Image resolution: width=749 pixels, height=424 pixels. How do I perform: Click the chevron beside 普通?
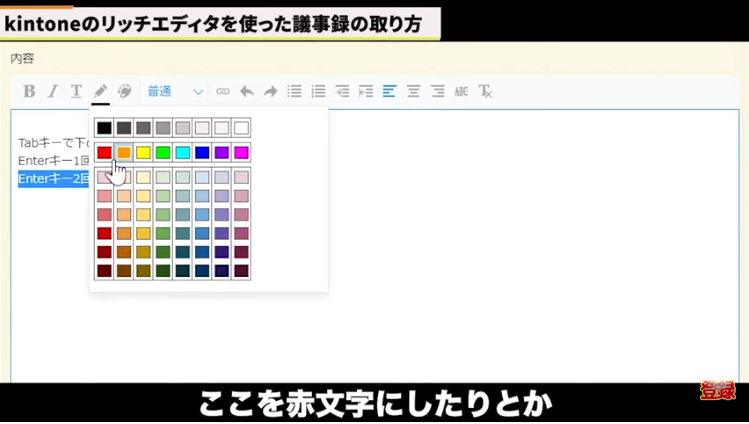tap(198, 92)
